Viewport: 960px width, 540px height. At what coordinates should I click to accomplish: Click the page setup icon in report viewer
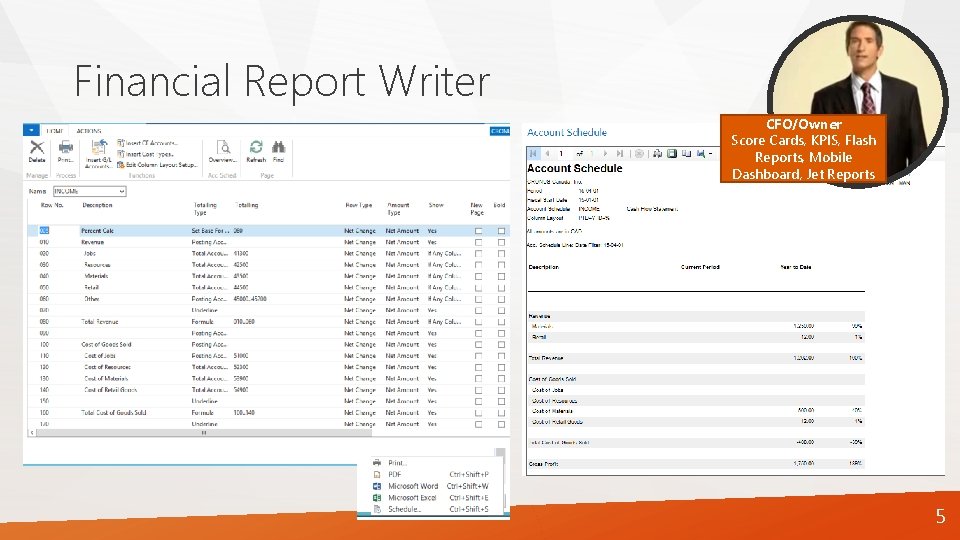[x=686, y=154]
